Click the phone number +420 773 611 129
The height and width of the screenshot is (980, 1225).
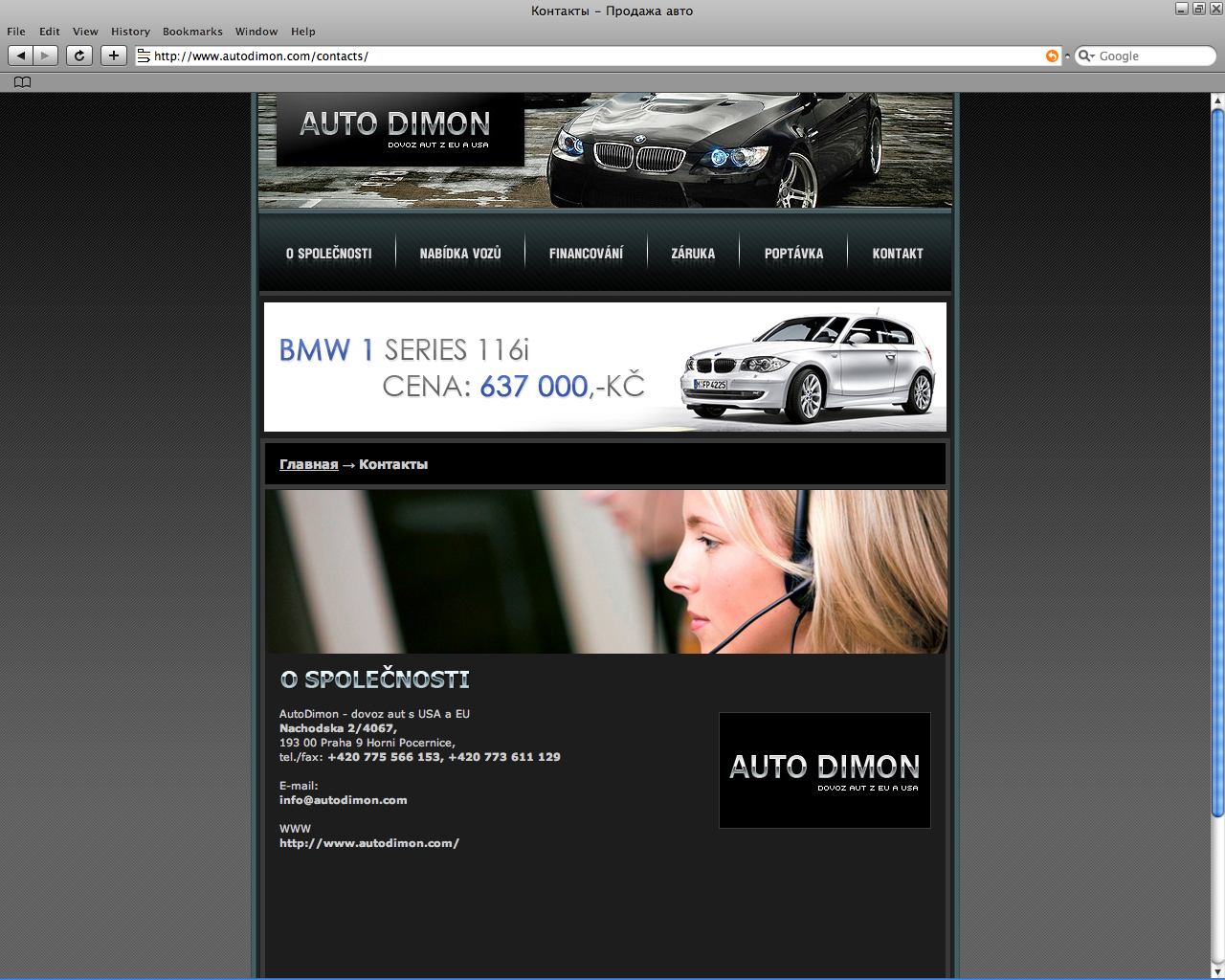tap(504, 757)
